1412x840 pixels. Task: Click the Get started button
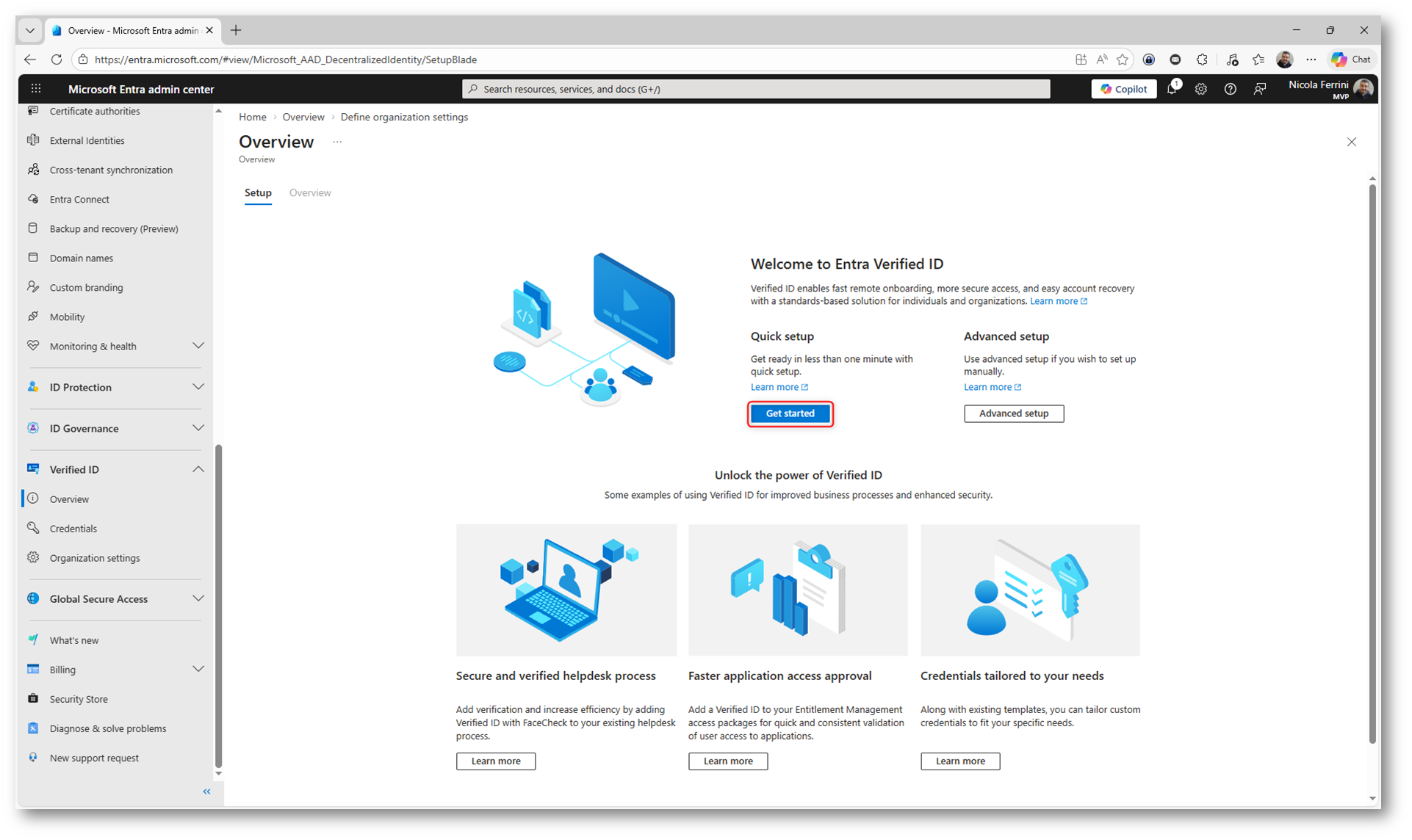[x=790, y=413]
